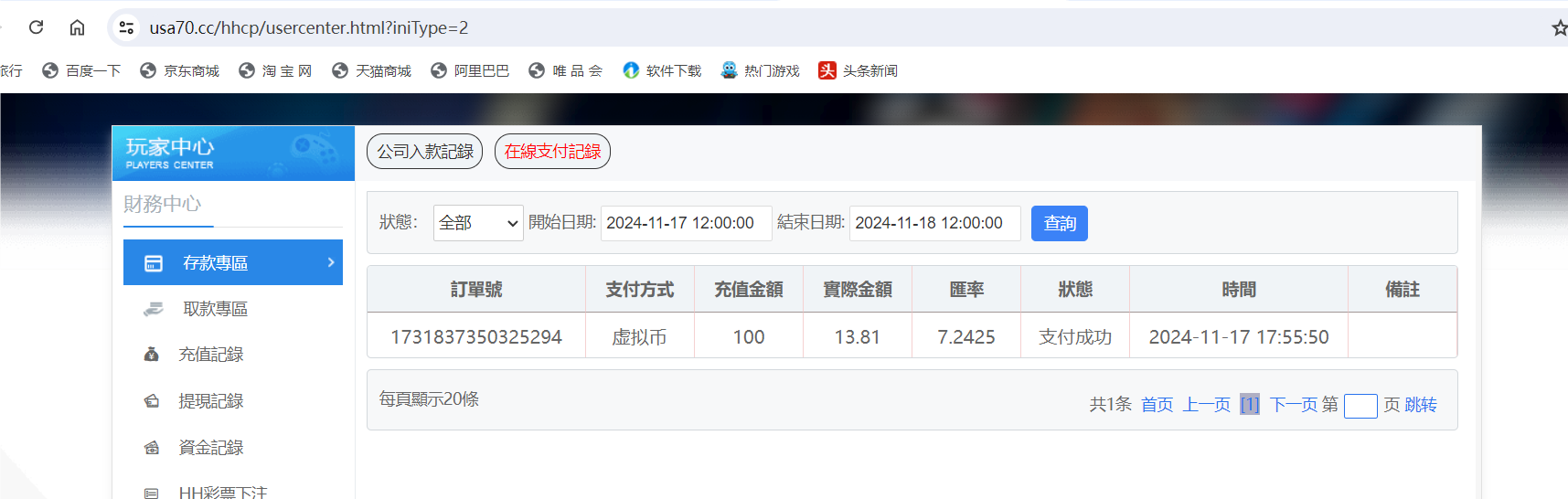Select current page number [1]
Screen dimensions: 1568x499
click(1250, 405)
